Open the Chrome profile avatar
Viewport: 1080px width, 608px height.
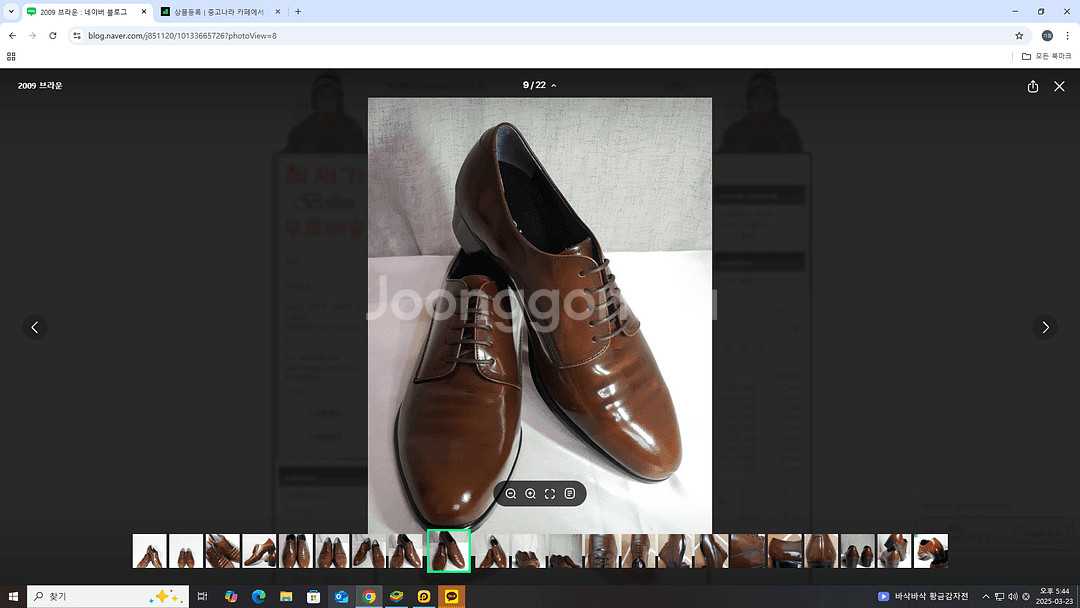tap(1047, 36)
